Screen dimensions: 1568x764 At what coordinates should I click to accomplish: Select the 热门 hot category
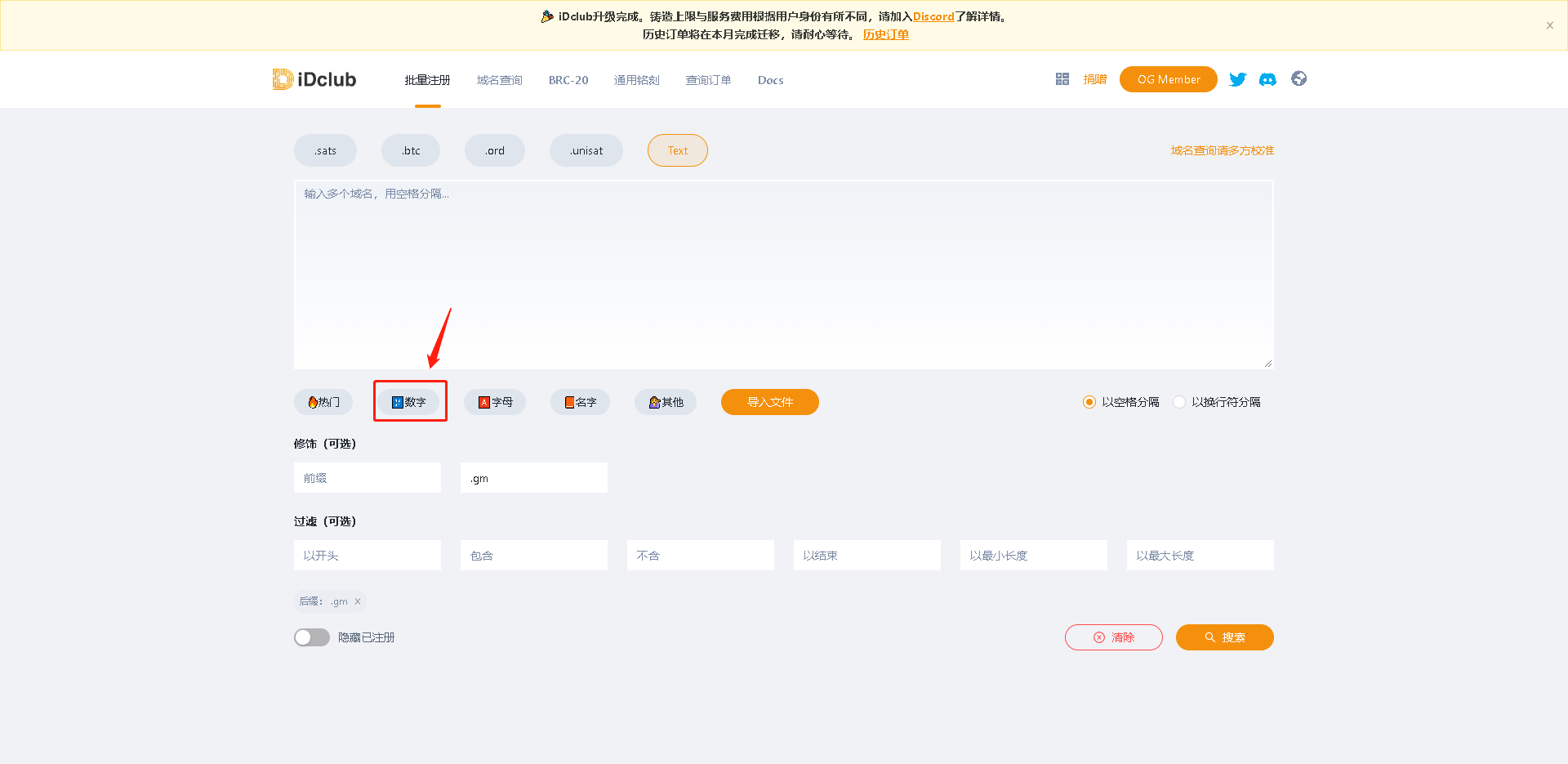323,402
